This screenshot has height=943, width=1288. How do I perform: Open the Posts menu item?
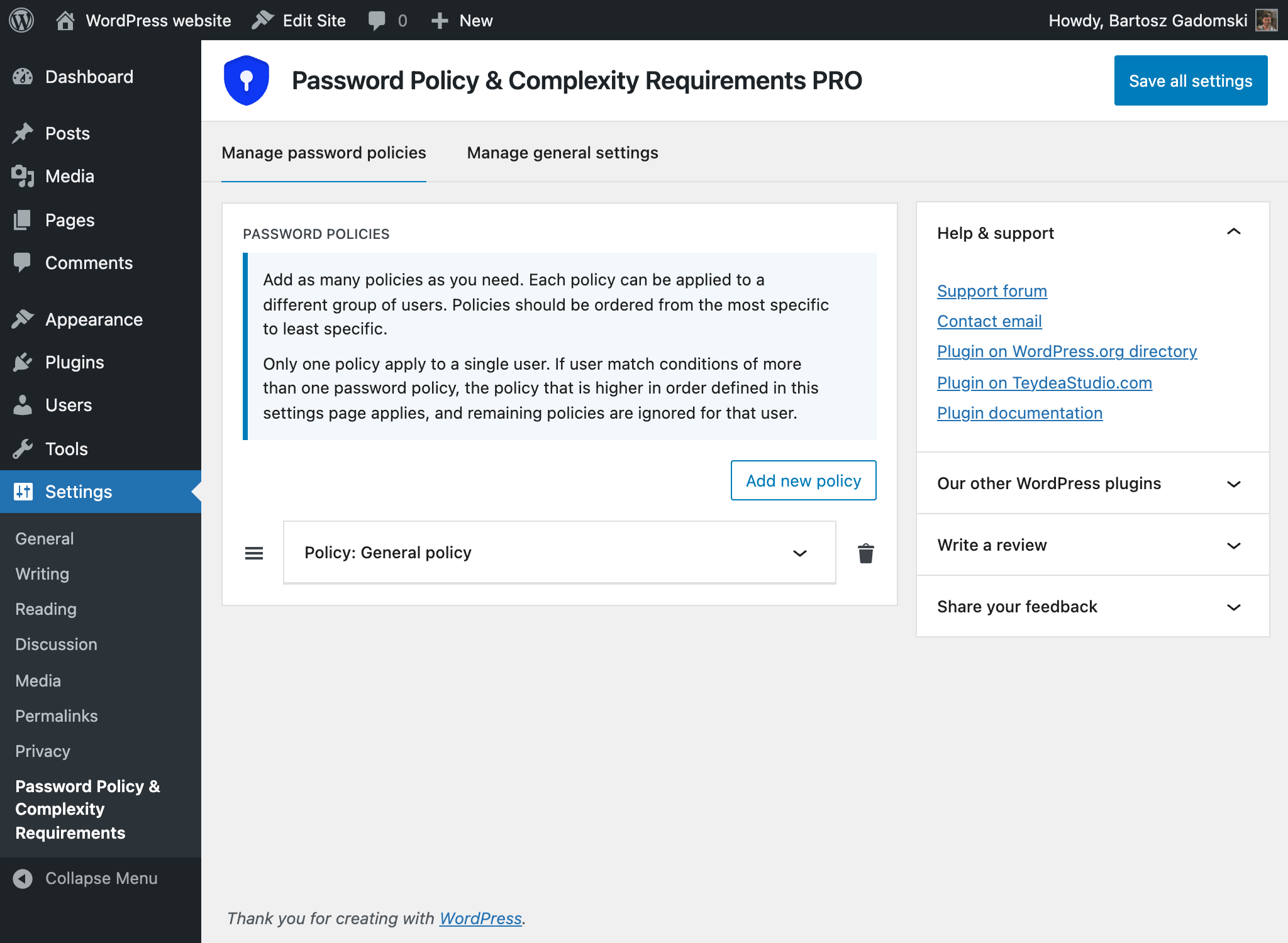(101, 133)
